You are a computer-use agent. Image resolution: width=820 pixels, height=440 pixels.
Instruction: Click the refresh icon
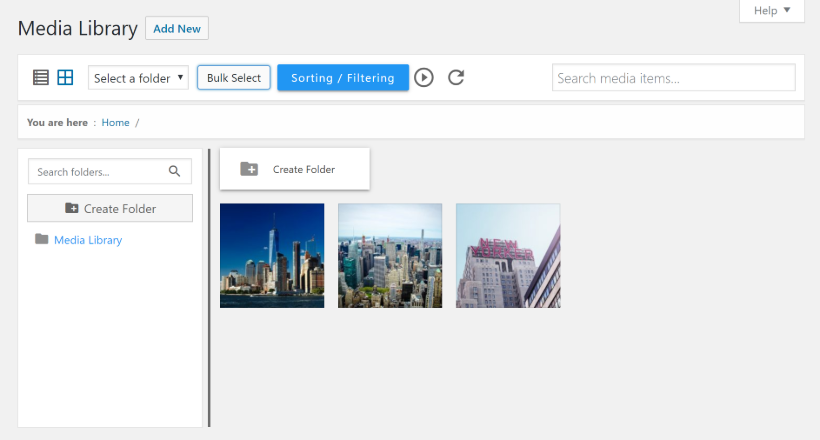point(456,77)
